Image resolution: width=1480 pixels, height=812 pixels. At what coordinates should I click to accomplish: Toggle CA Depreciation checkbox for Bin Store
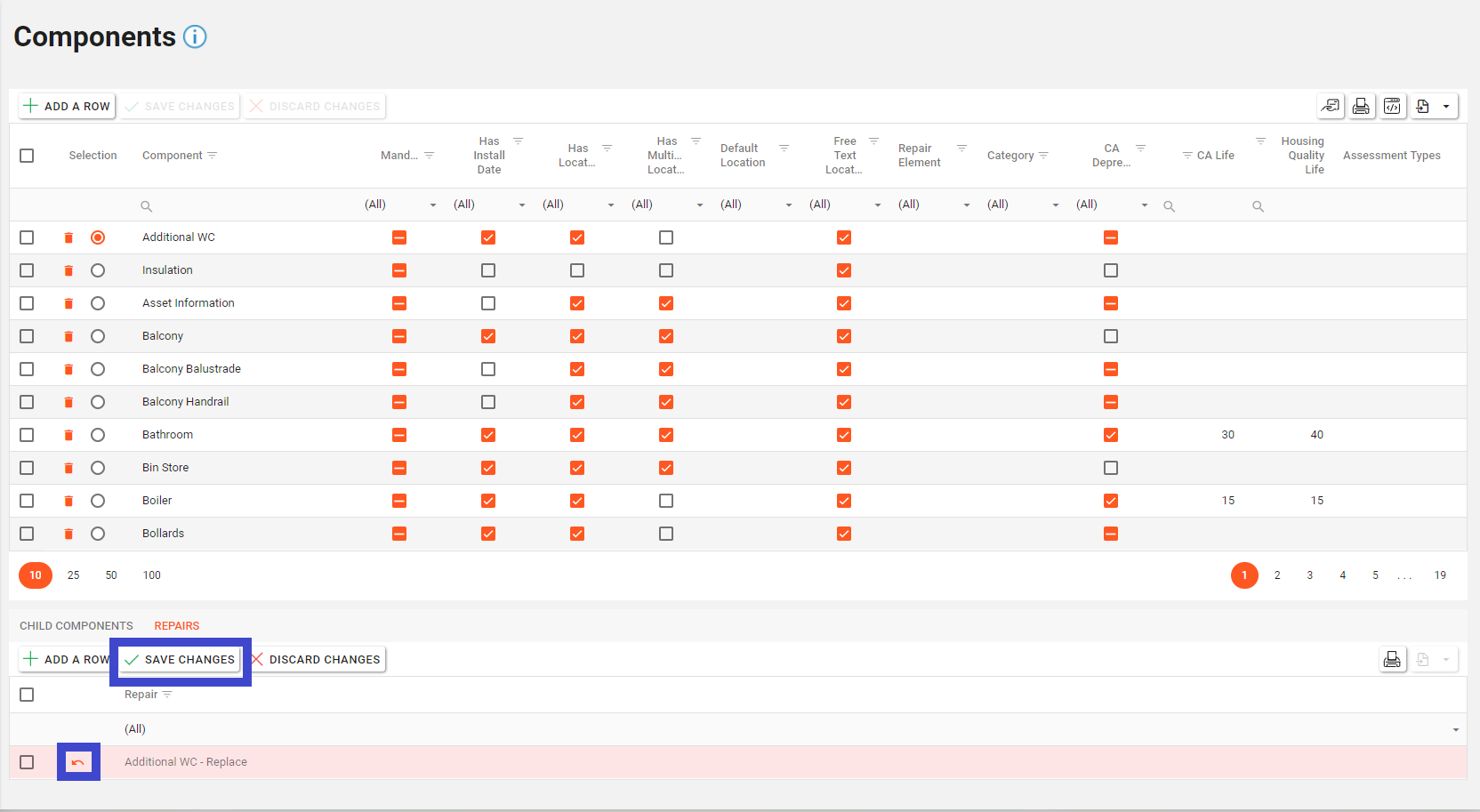point(1111,468)
